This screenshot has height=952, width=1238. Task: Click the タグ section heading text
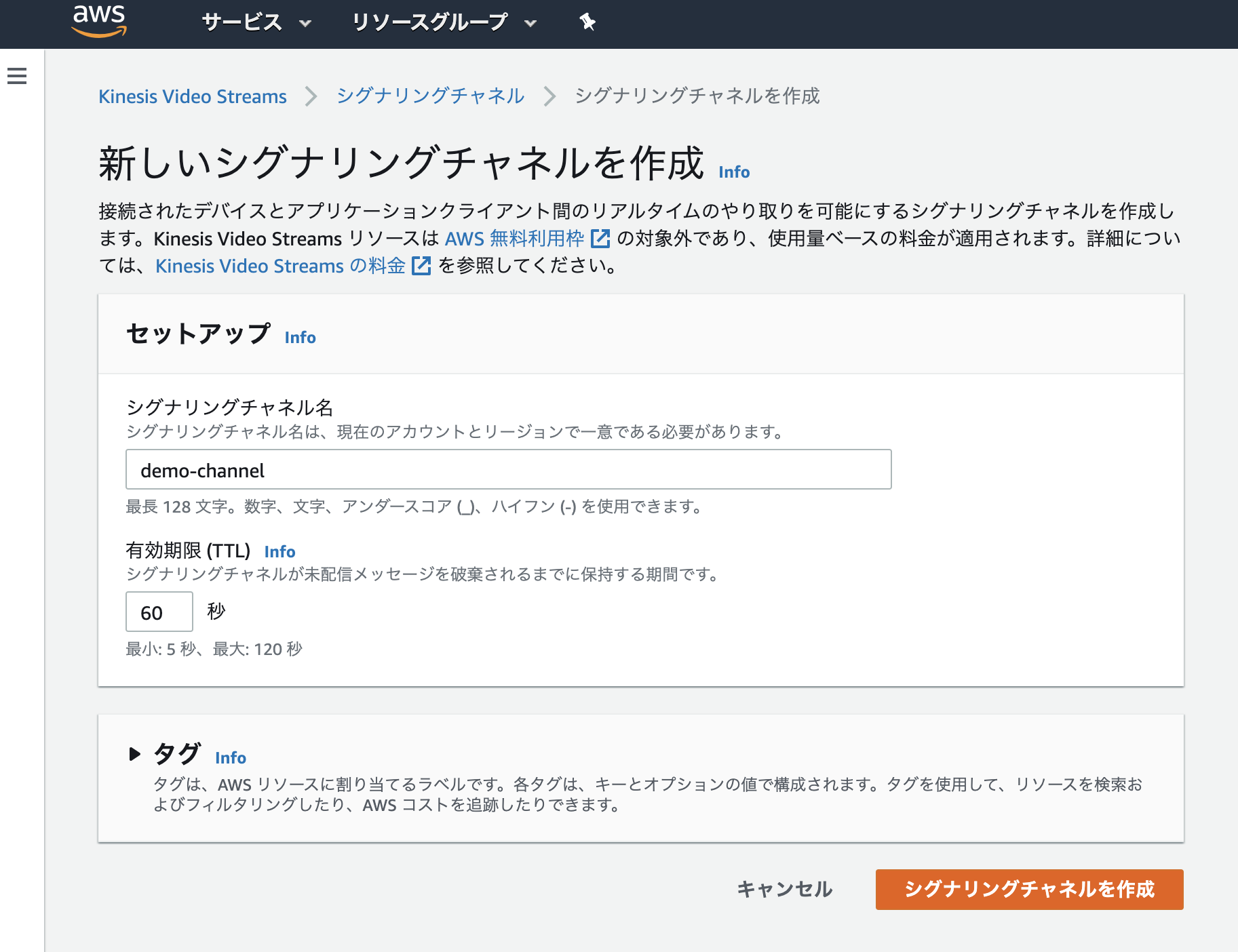[x=178, y=754]
